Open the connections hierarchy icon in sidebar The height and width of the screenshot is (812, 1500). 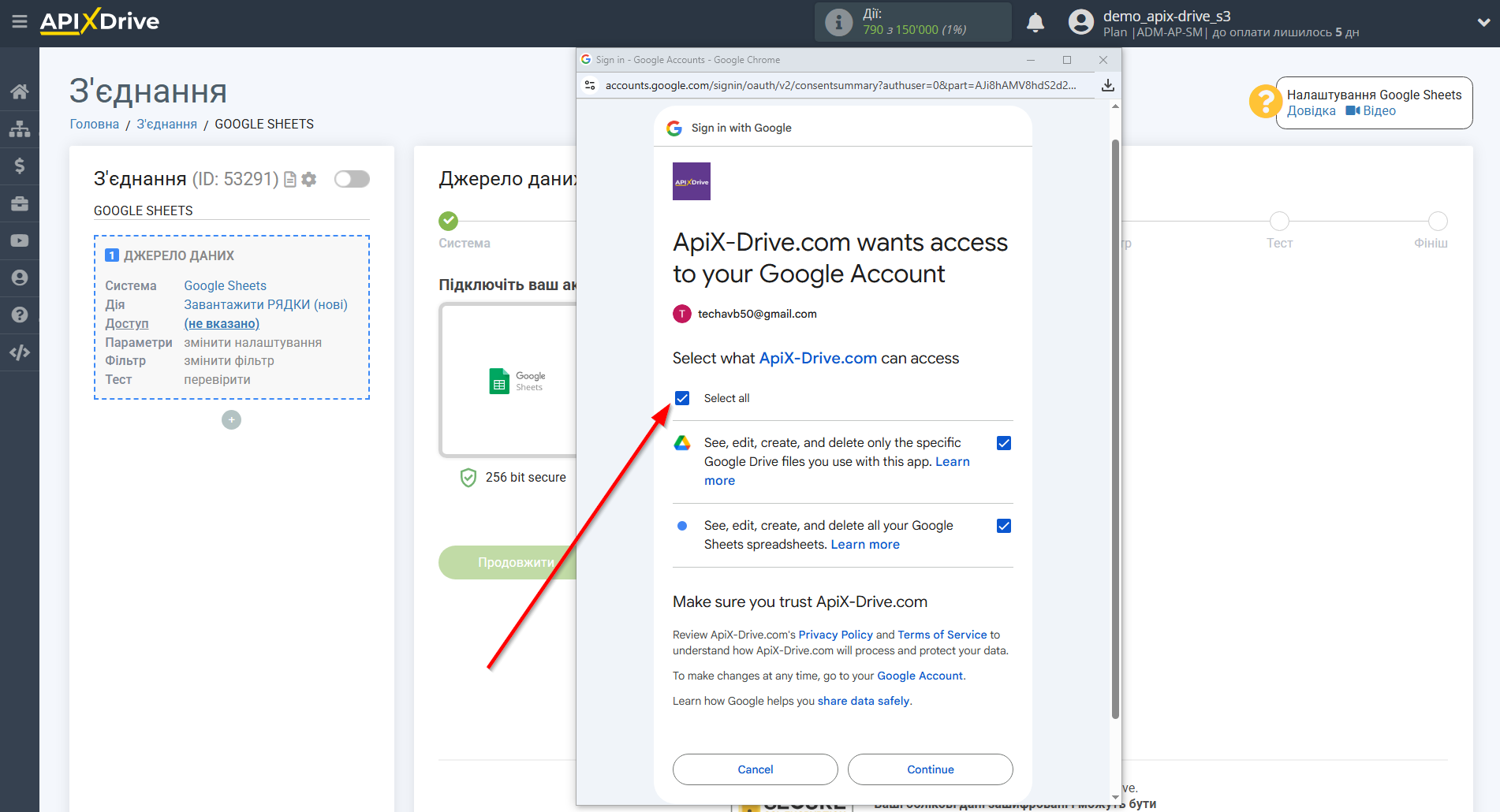[20, 128]
